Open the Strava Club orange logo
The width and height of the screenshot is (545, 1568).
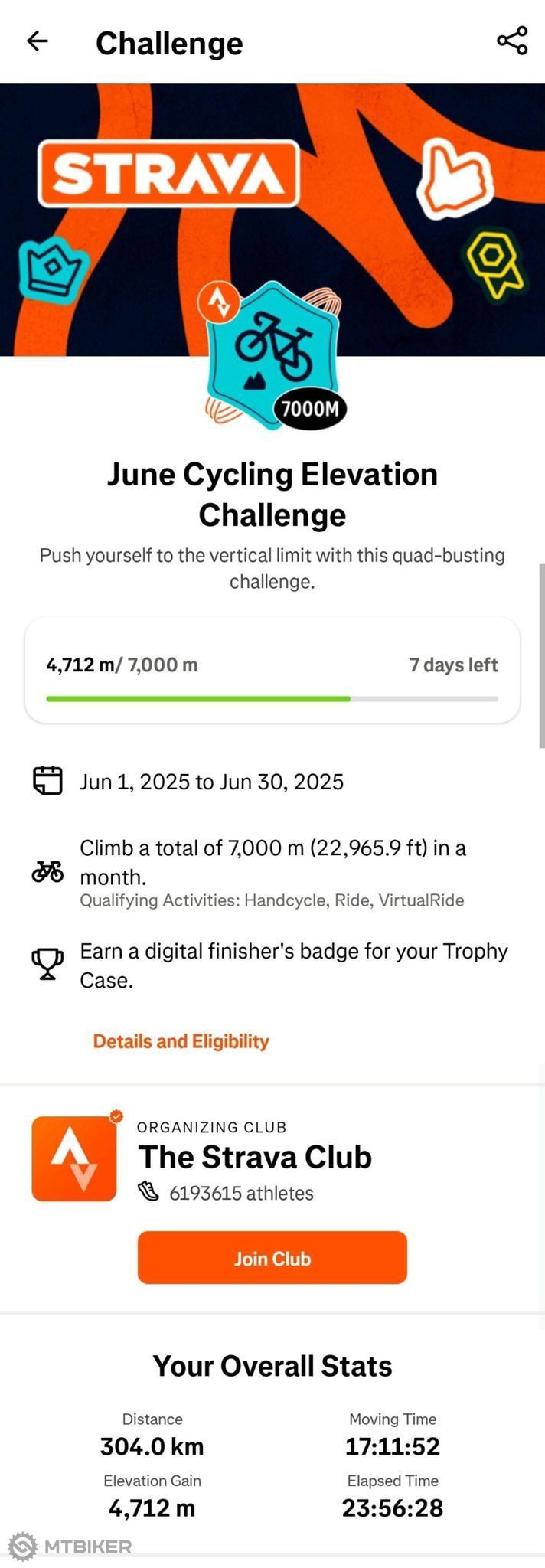point(74,1158)
